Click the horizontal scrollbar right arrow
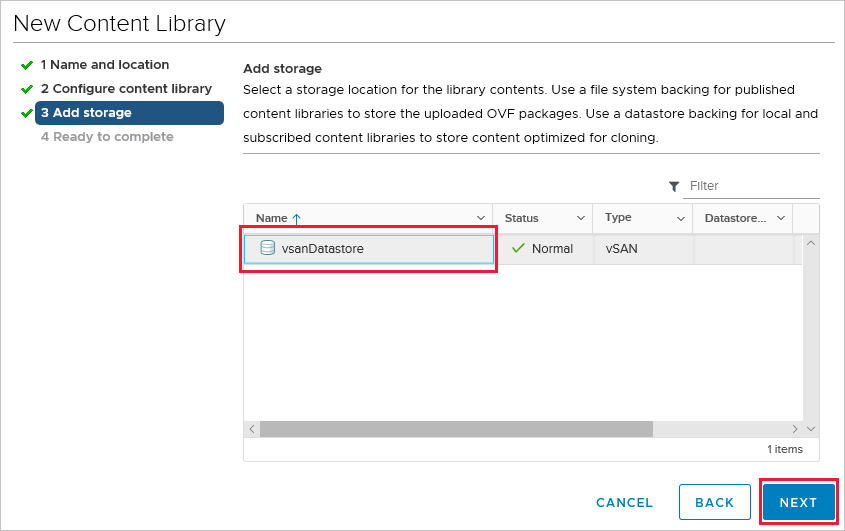845x531 pixels. pyautogui.click(x=795, y=429)
